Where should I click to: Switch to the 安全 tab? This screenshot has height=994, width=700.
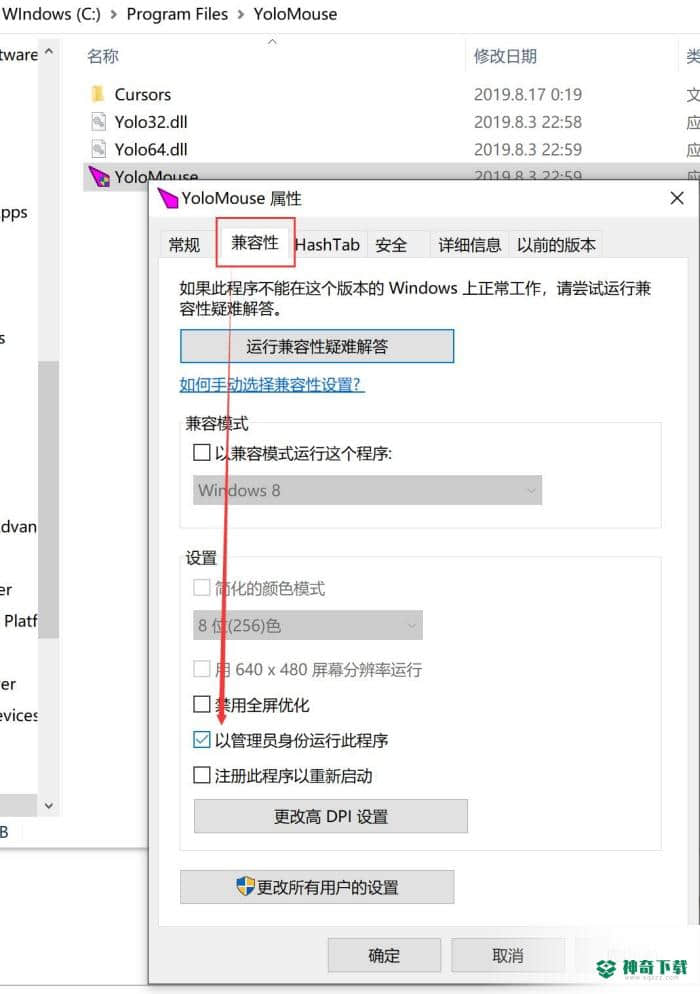(x=391, y=245)
